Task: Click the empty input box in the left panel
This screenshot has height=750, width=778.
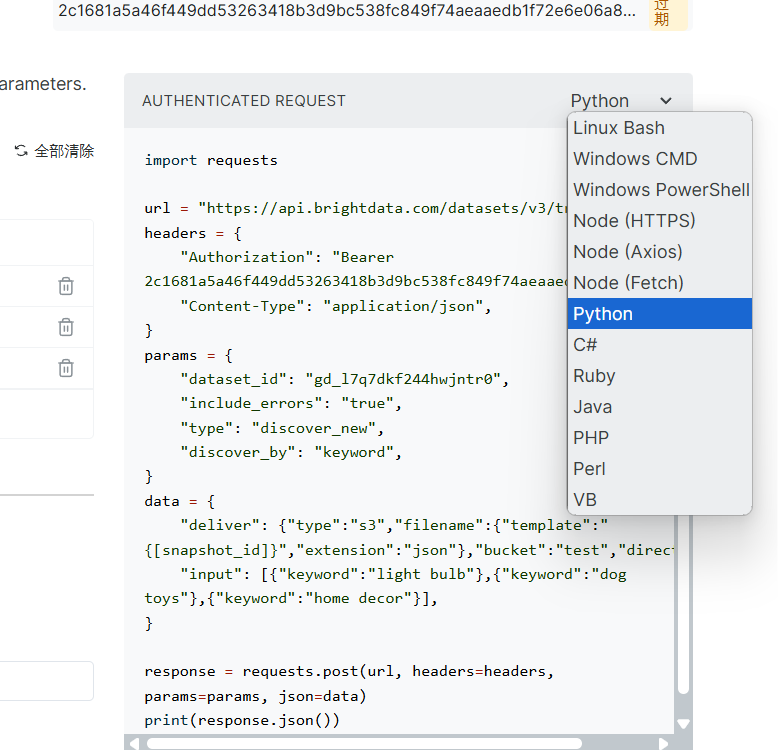Action: point(45,681)
